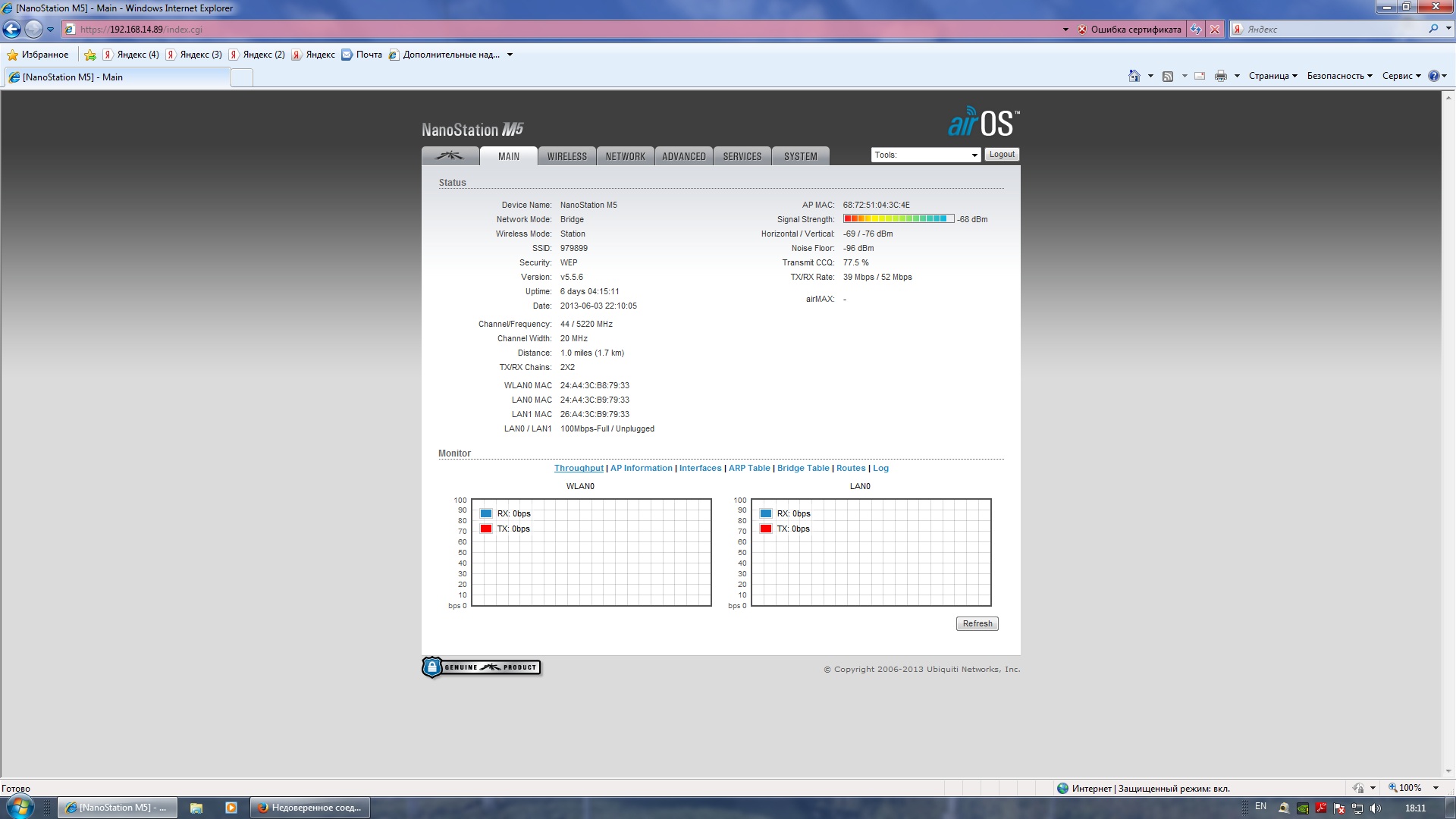Open the Print dropdown arrow

point(1237,76)
